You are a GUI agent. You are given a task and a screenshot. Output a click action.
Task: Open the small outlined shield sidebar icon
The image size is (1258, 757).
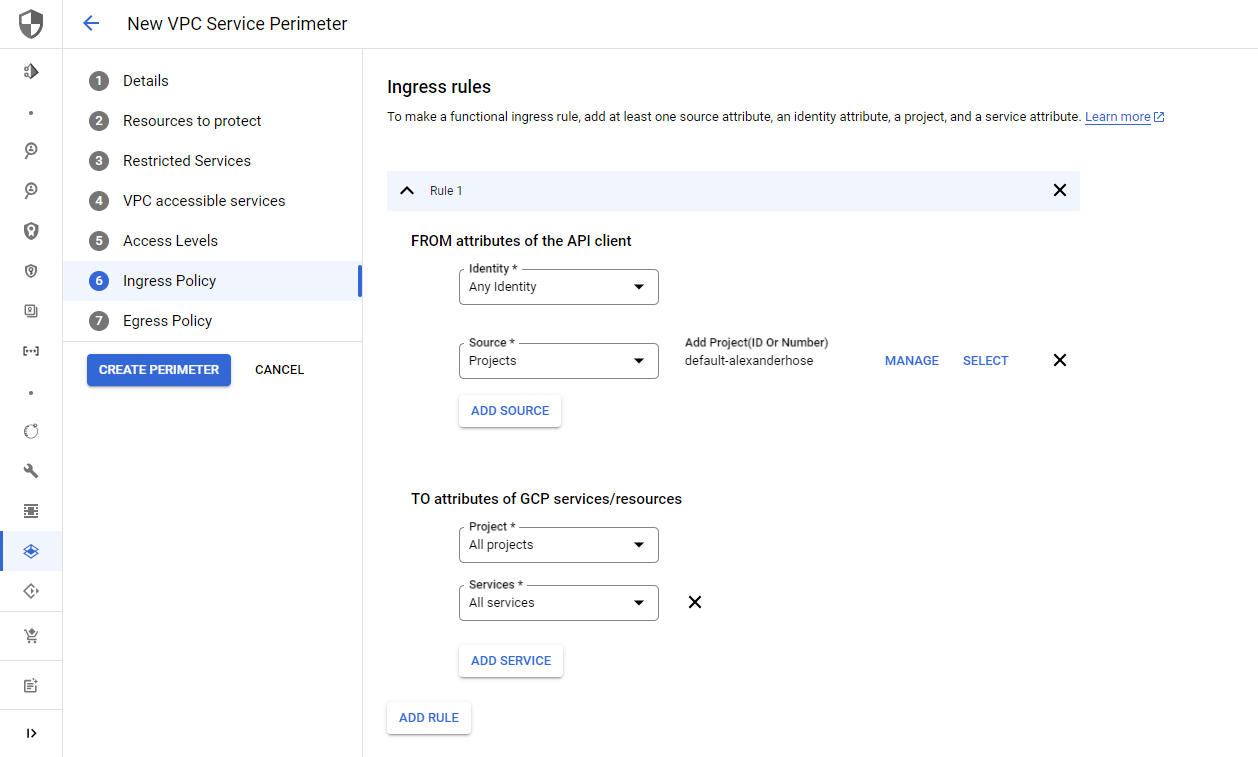click(31, 271)
